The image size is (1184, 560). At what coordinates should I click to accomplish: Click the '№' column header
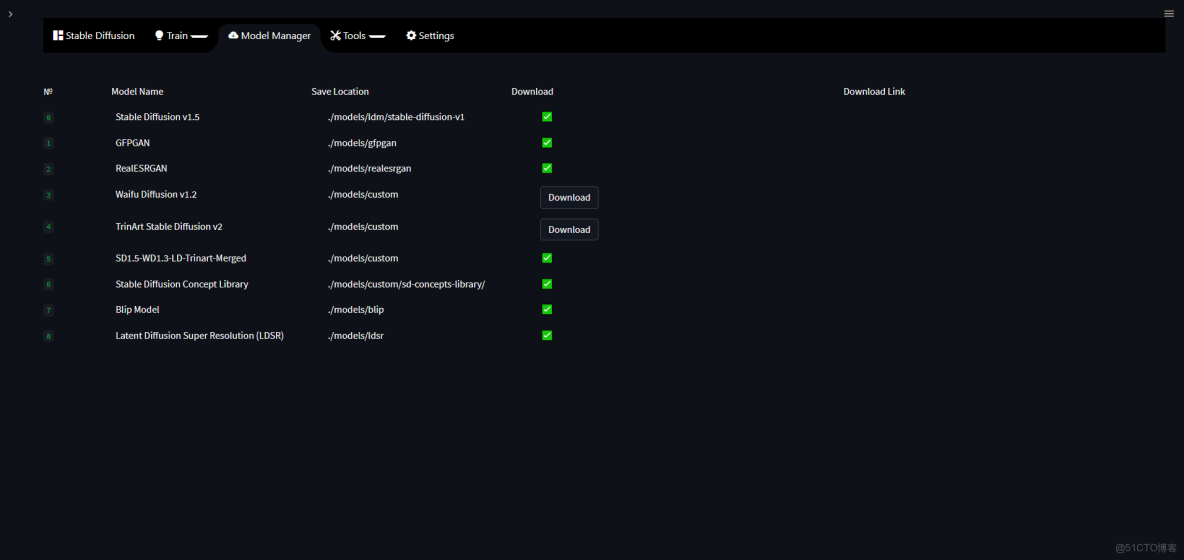48,91
